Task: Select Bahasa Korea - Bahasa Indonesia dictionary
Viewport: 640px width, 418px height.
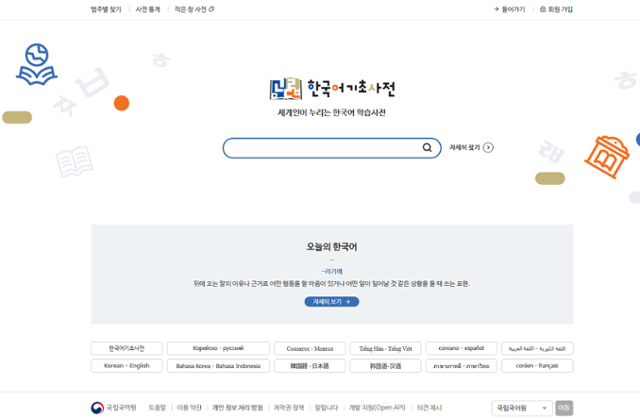Action: coord(218,366)
